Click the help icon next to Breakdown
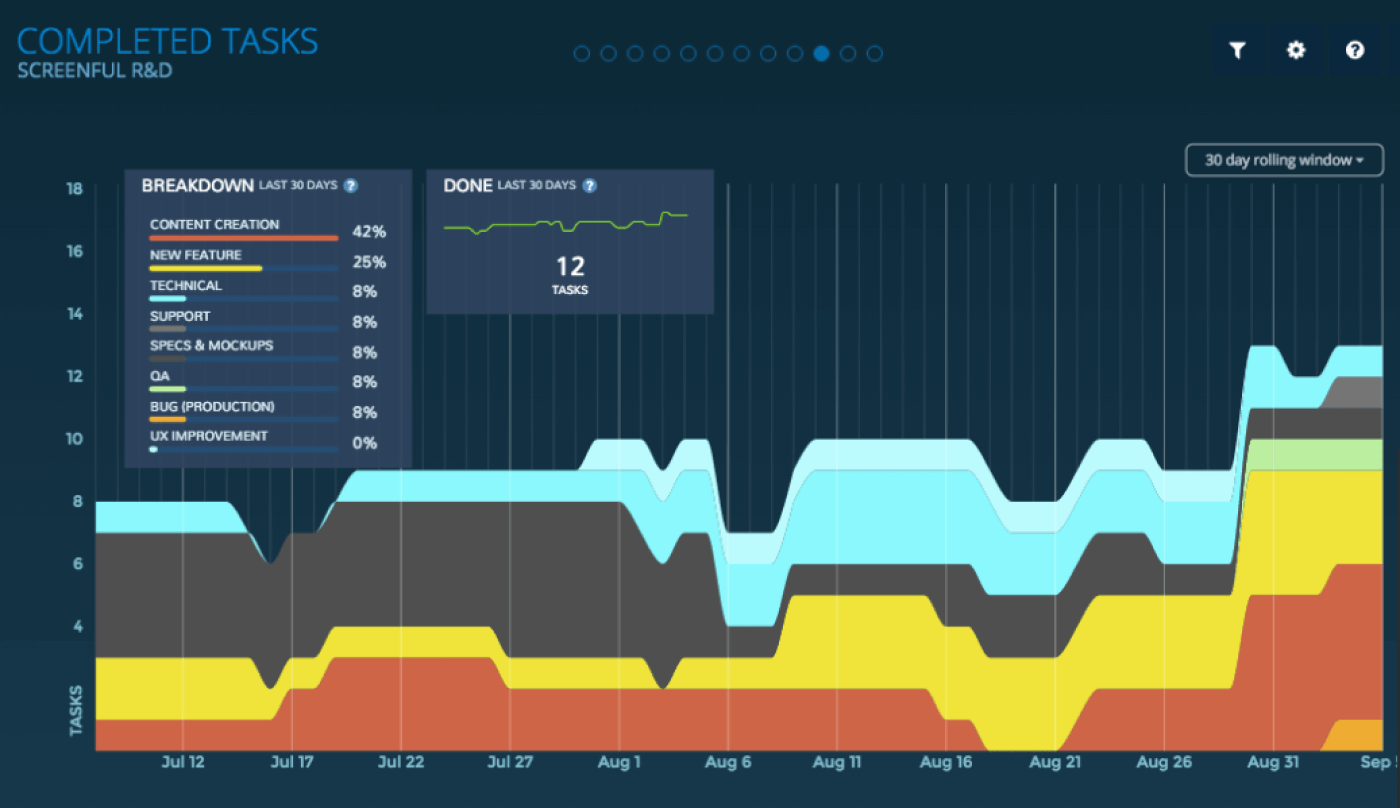Image resolution: width=1400 pixels, height=808 pixels. [x=350, y=186]
